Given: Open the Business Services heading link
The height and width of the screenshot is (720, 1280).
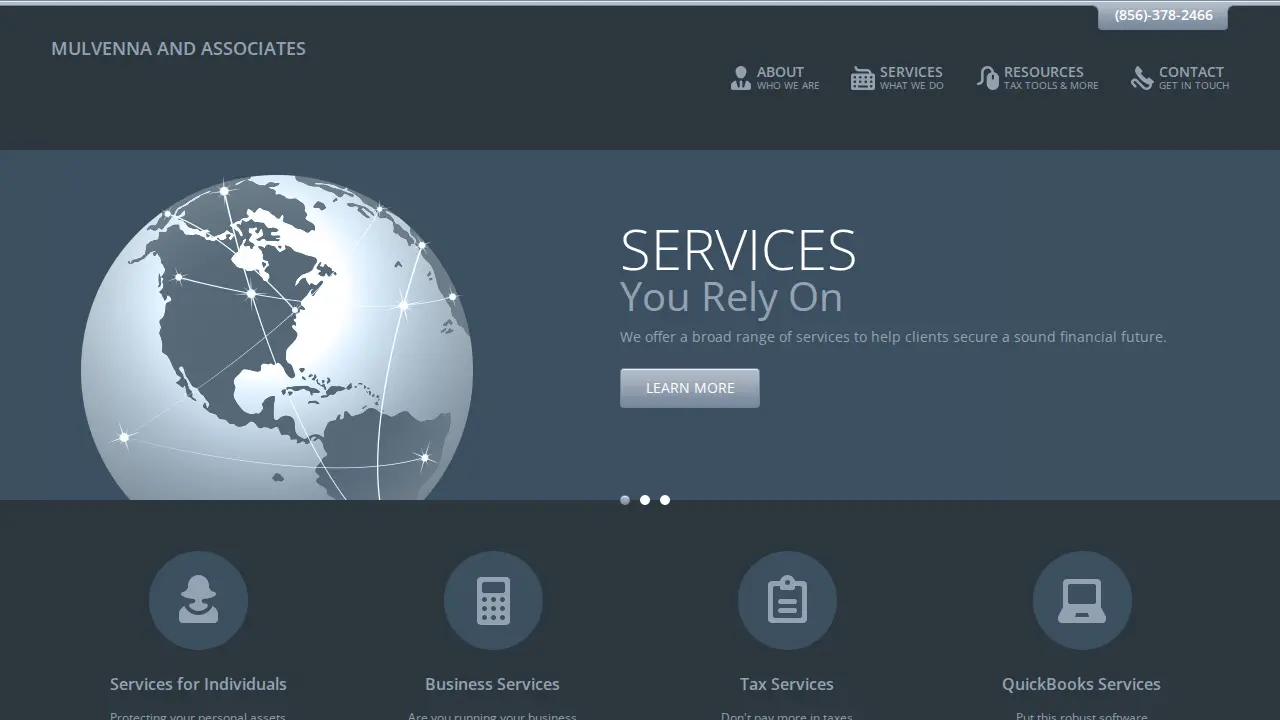Looking at the screenshot, I should (x=492, y=684).
